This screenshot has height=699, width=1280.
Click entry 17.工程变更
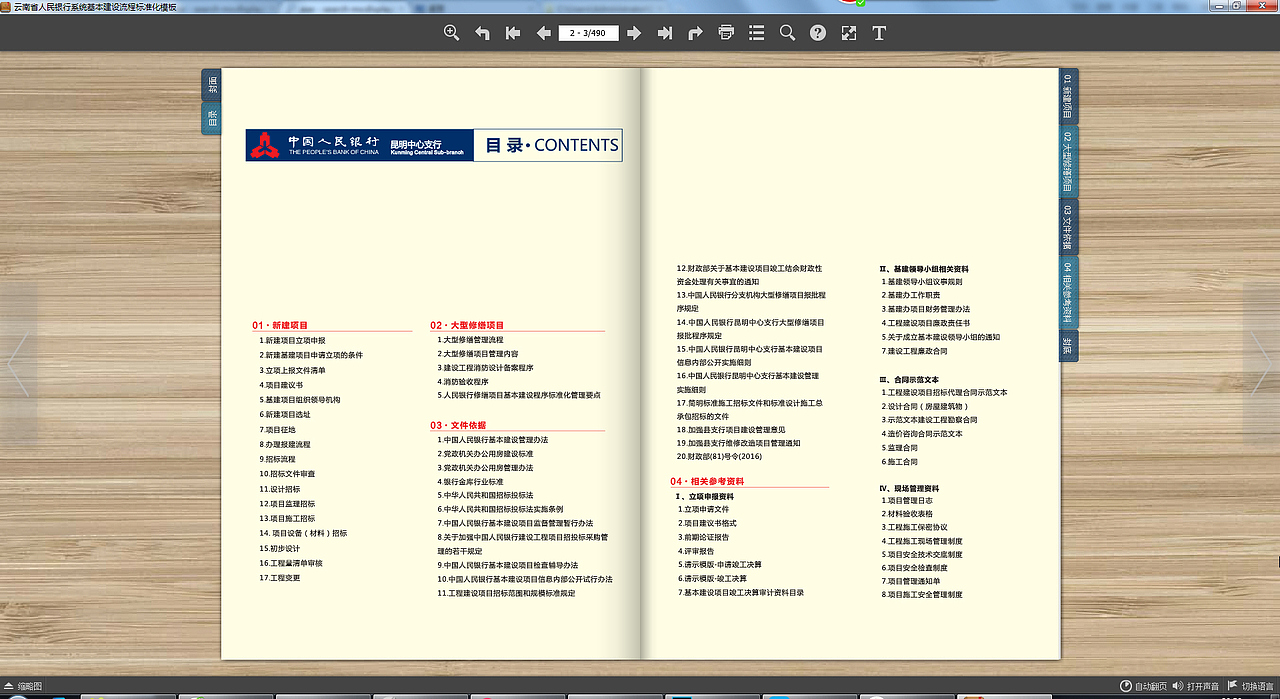(279, 577)
